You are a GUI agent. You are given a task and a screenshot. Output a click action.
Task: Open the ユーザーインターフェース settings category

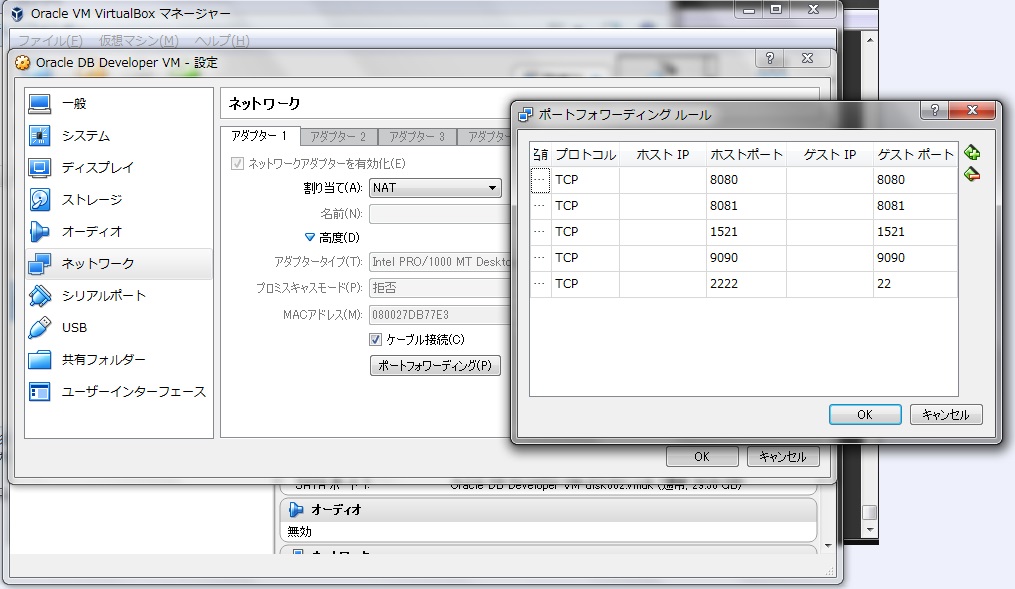point(119,392)
